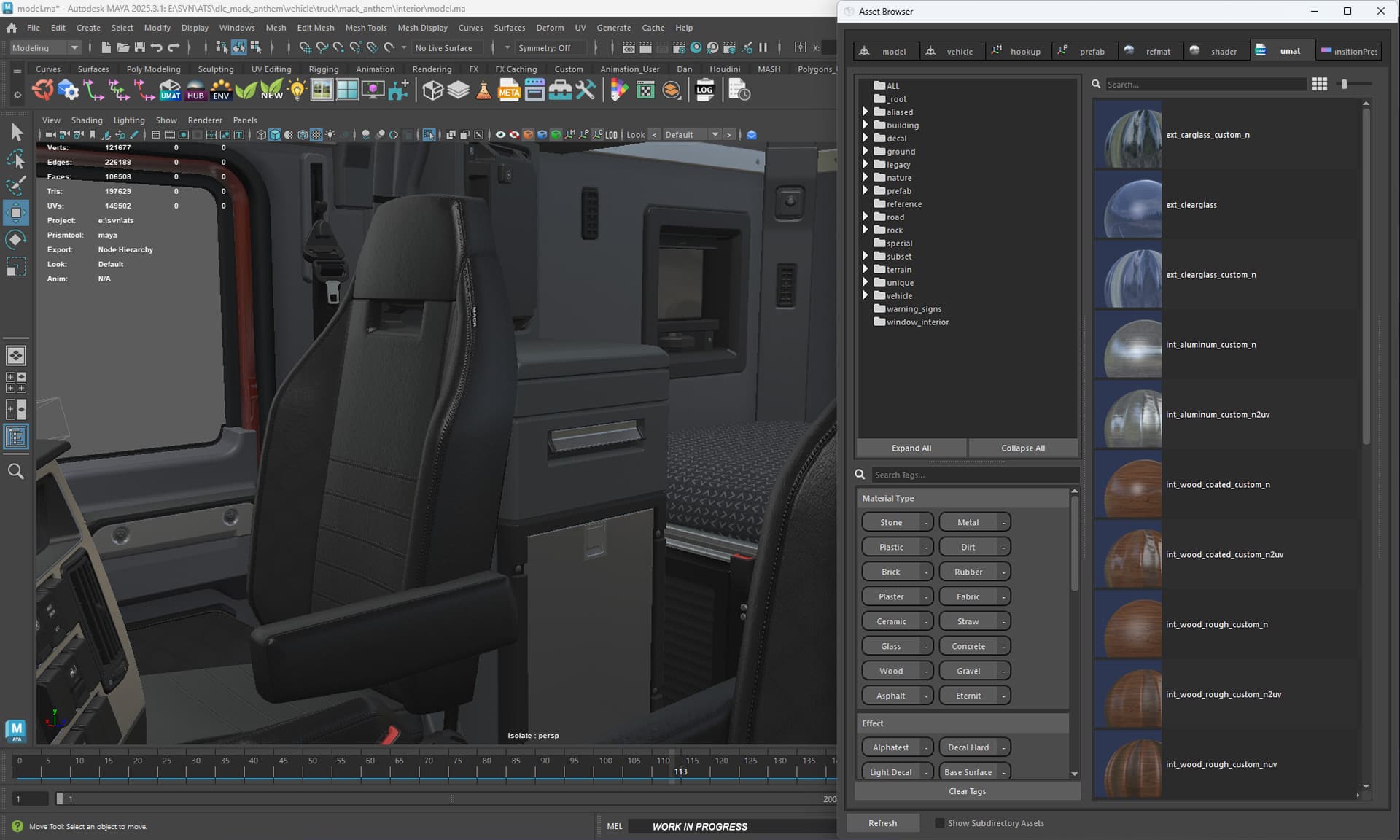The height and width of the screenshot is (840, 1400).
Task: Click the META shelf icon
Action: pyautogui.click(x=509, y=90)
